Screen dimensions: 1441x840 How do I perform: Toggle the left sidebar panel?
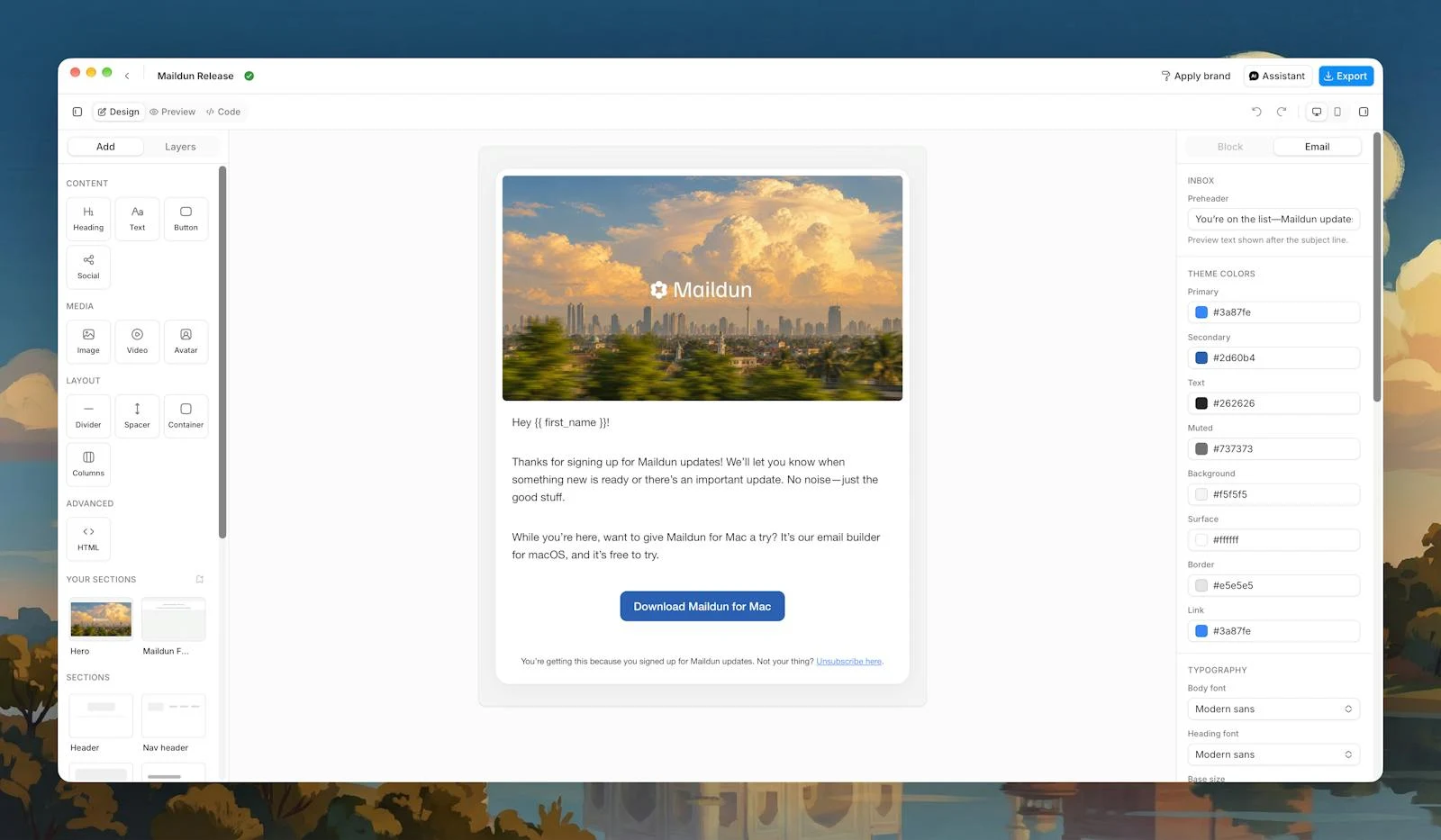77,112
